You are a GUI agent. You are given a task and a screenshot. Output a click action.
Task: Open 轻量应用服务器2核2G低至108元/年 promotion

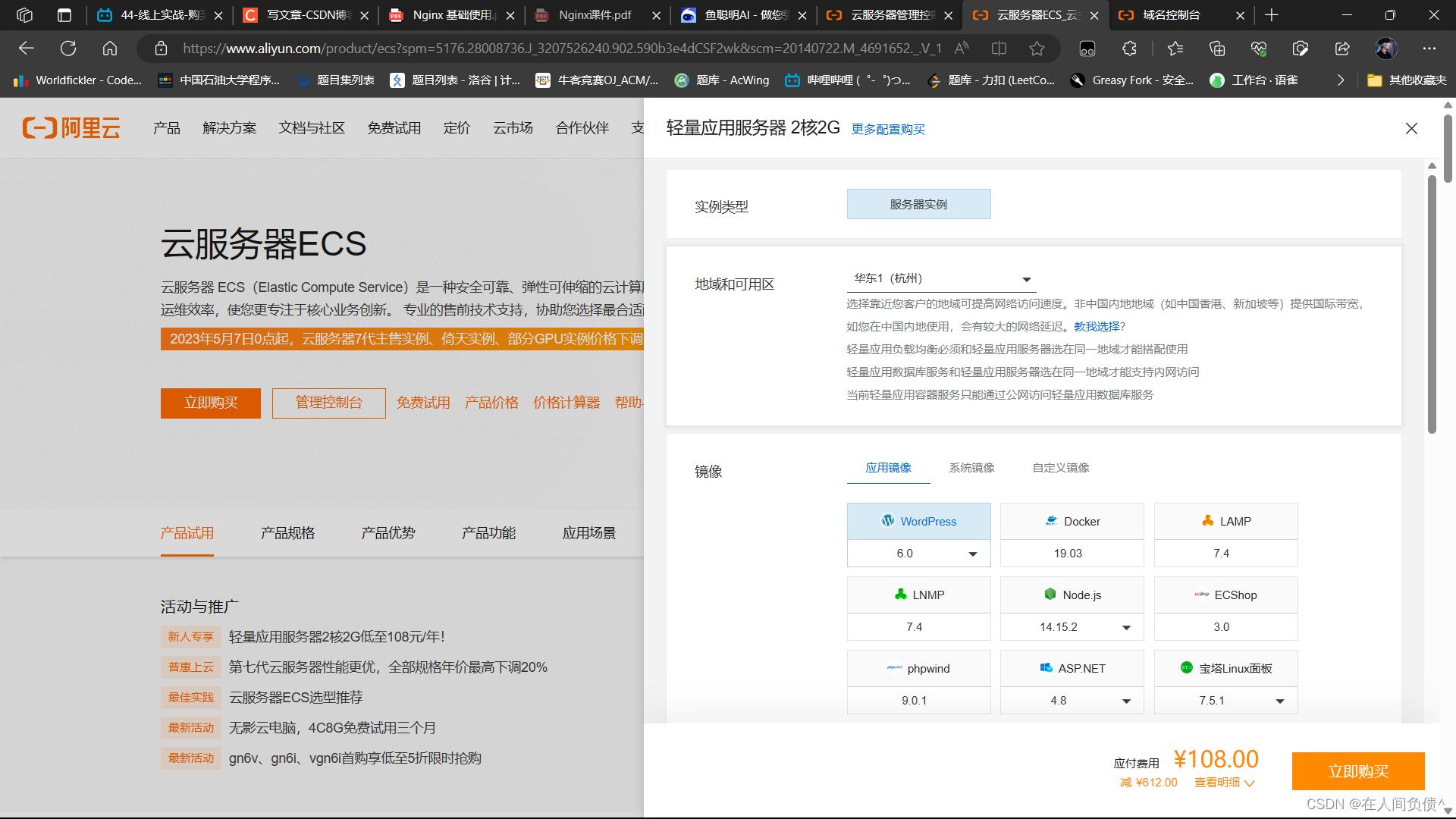tap(337, 637)
